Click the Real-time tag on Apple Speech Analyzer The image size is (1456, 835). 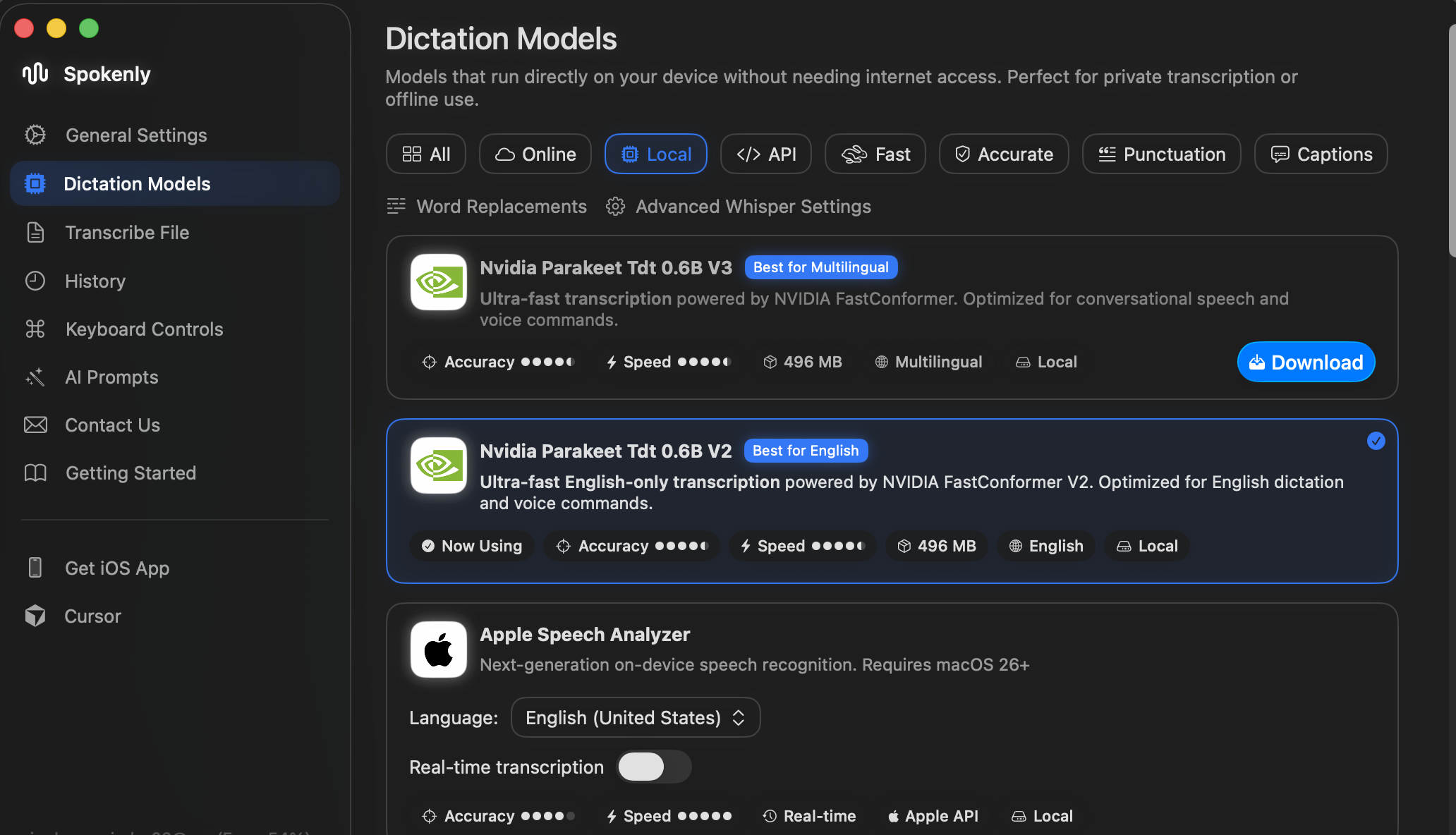pos(809,817)
